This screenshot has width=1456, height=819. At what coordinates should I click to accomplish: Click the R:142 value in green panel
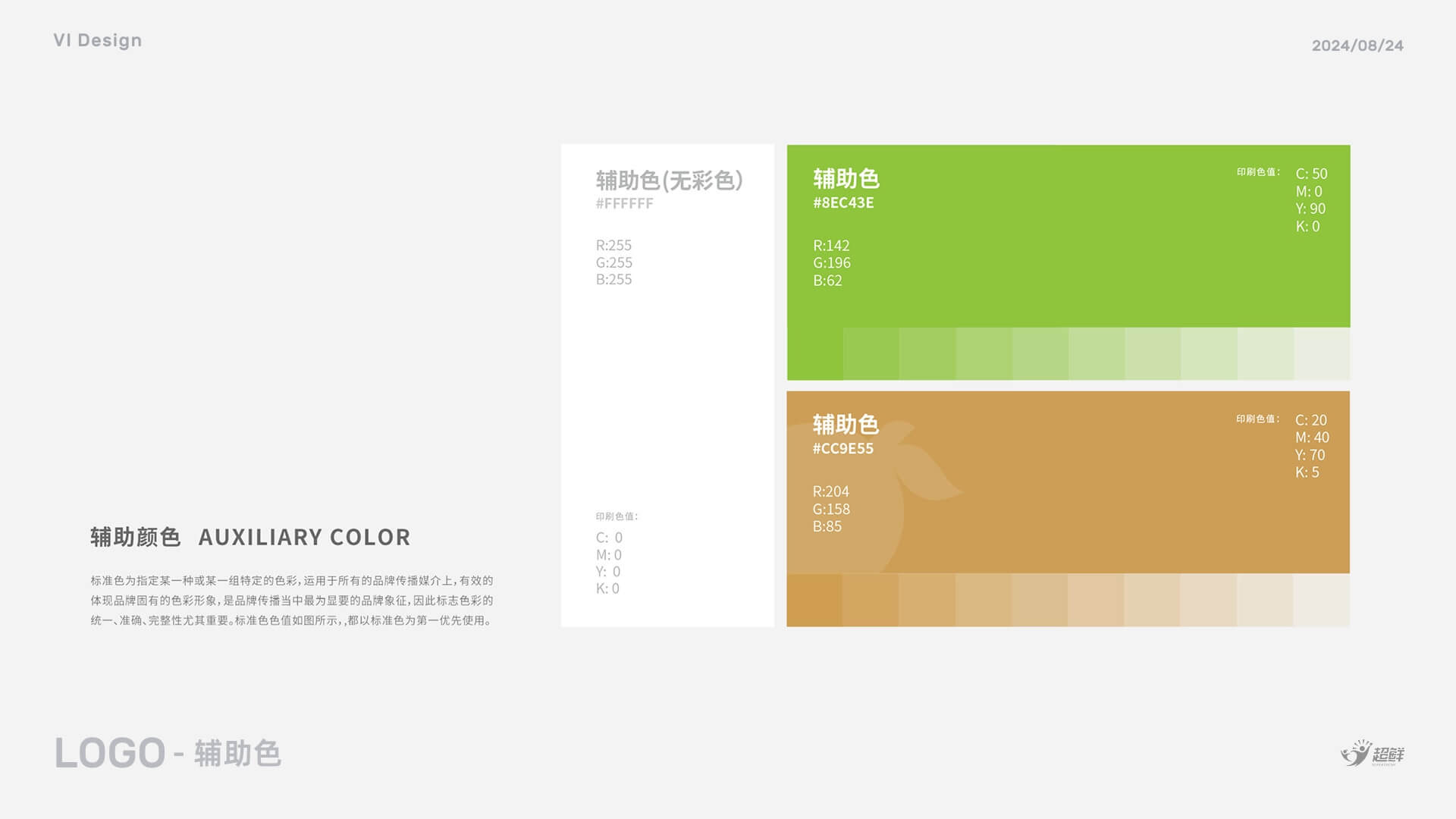click(831, 246)
